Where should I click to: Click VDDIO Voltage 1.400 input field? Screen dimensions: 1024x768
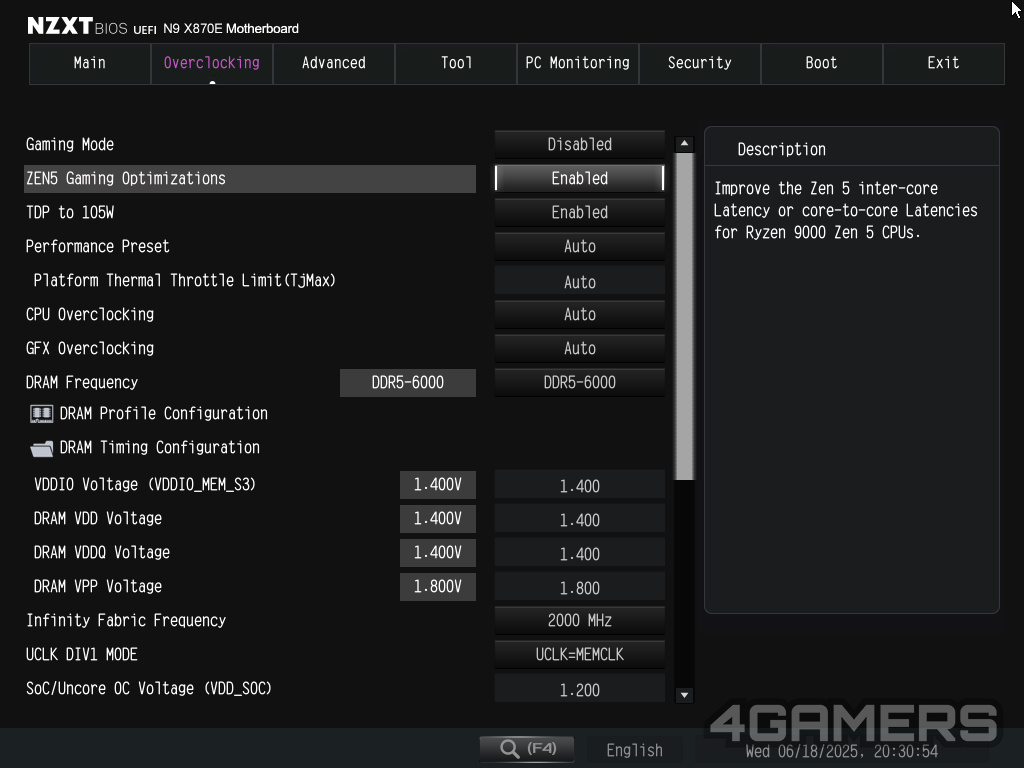point(580,485)
